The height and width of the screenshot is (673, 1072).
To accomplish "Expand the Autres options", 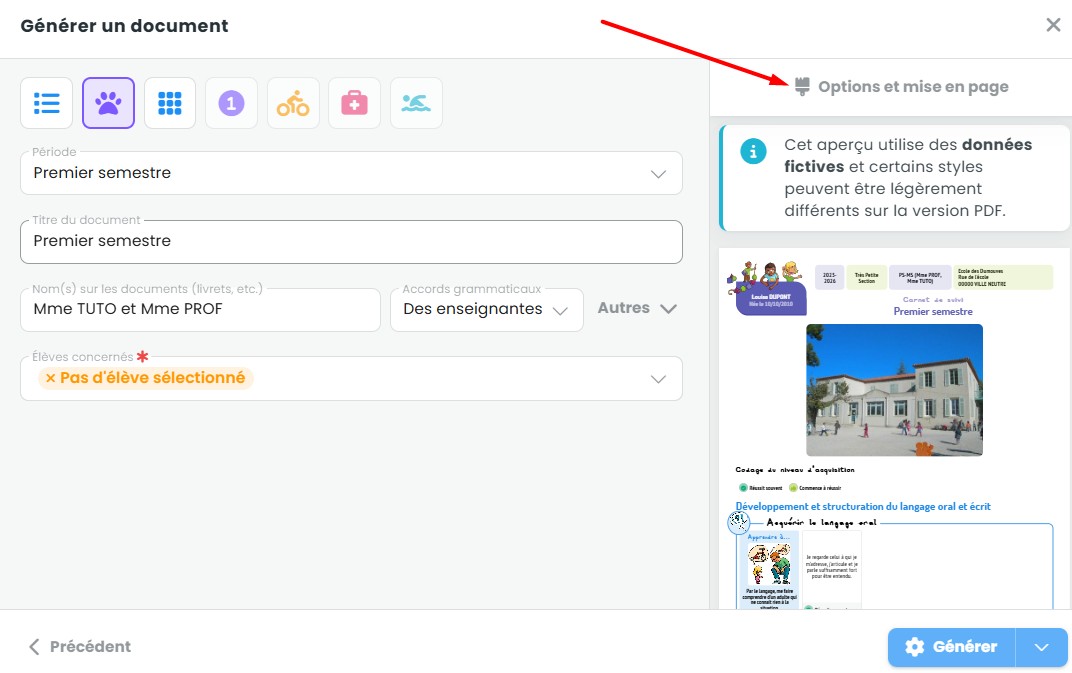I will click(637, 309).
